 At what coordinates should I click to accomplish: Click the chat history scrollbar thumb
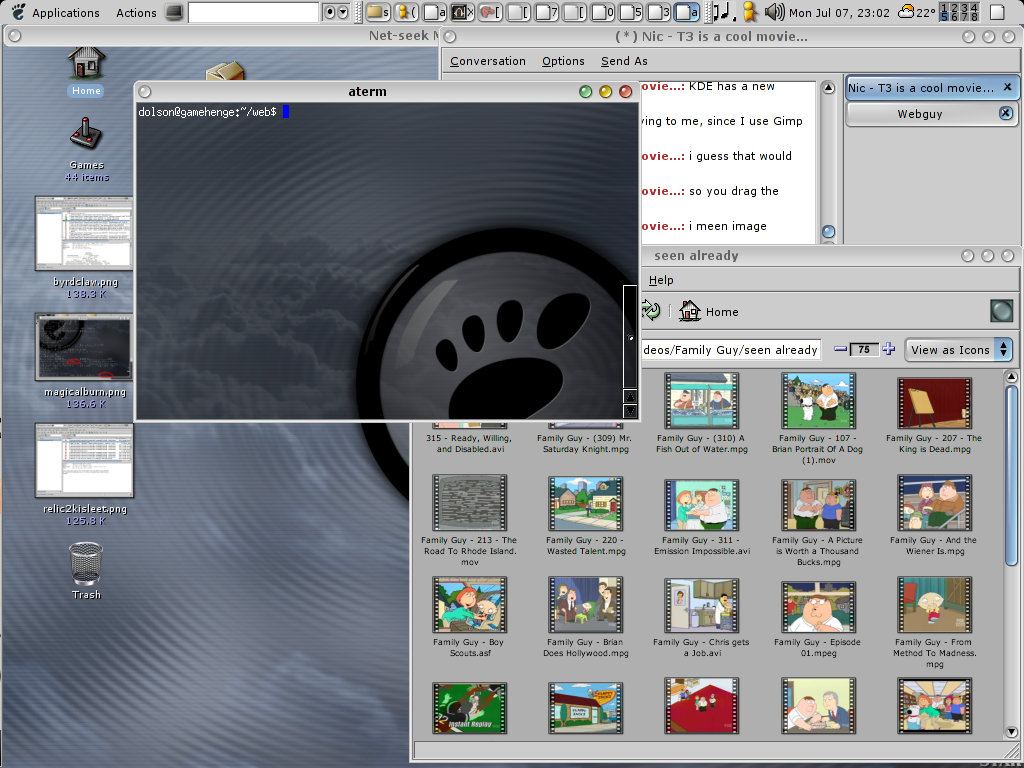pos(828,231)
